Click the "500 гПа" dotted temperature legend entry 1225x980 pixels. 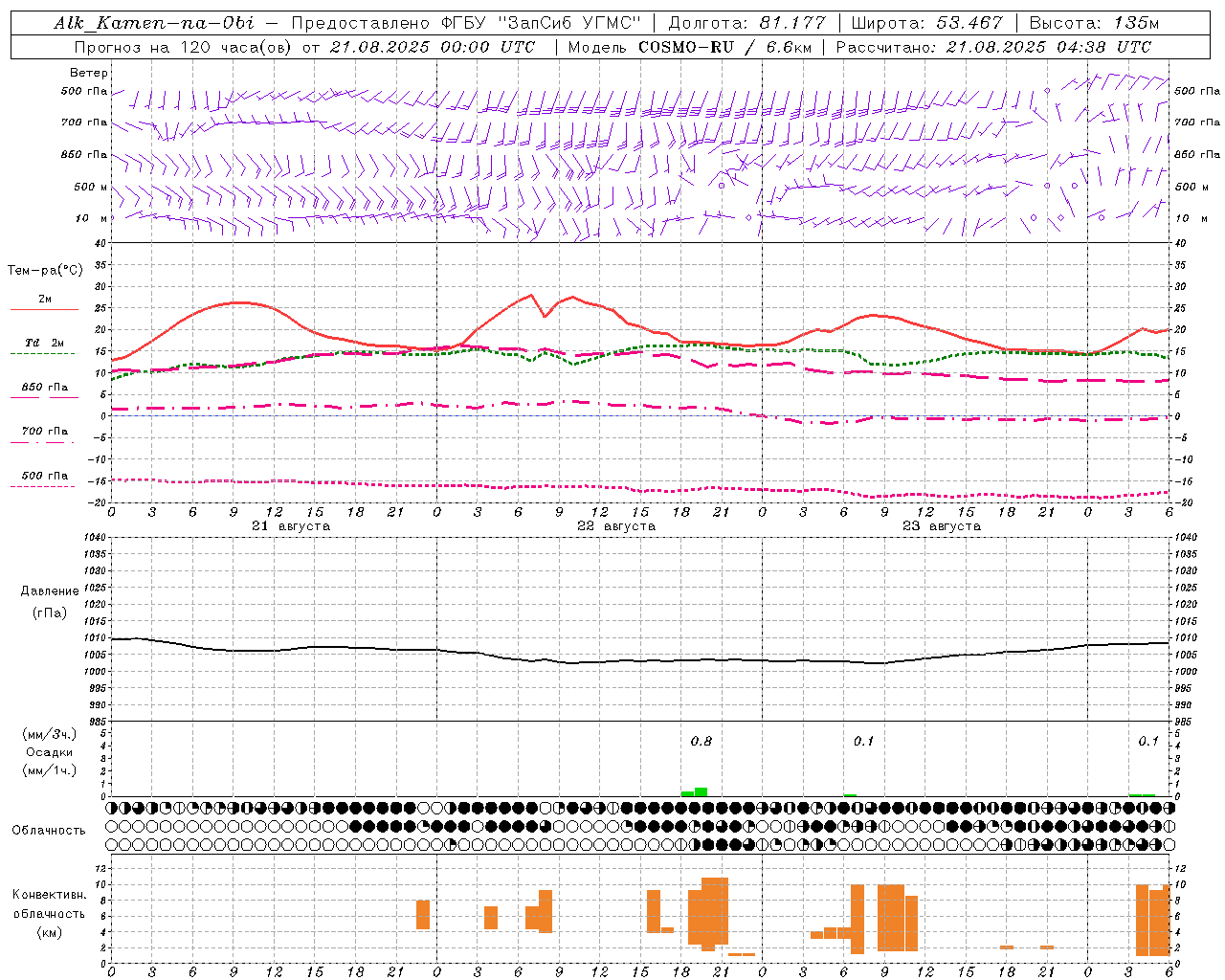pyautogui.click(x=44, y=479)
